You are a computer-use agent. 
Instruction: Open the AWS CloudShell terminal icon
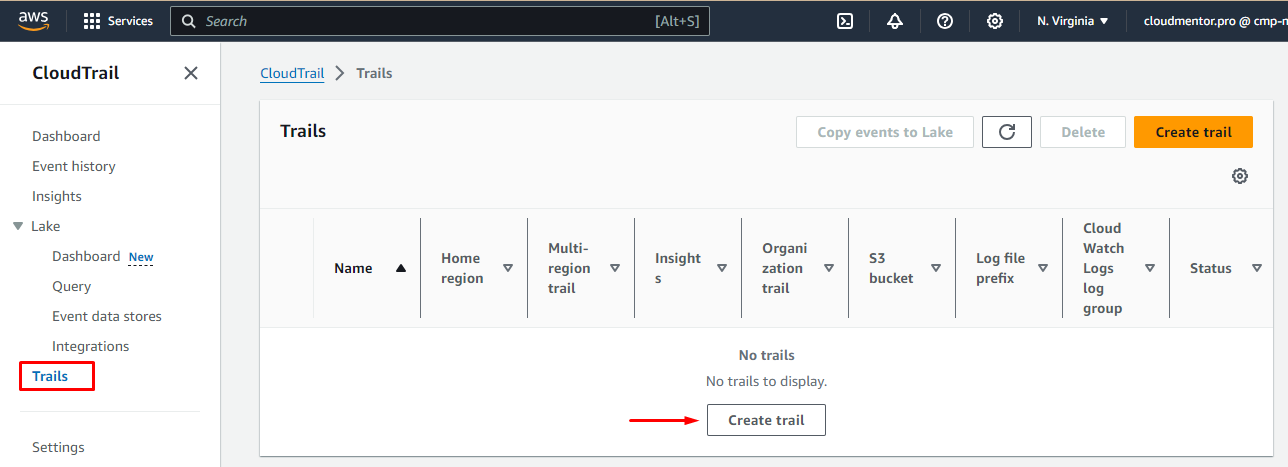pos(845,21)
